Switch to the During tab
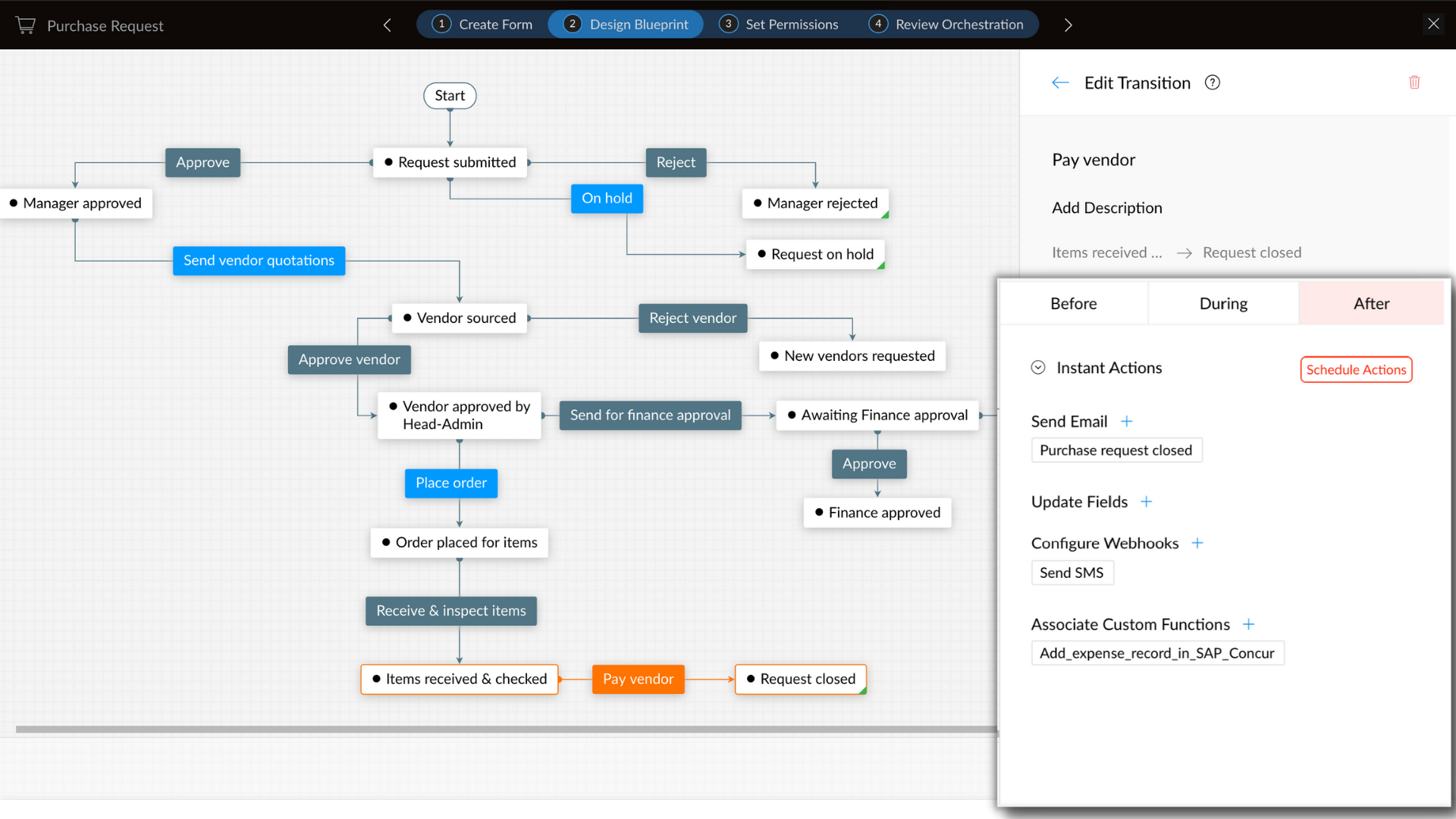 pyautogui.click(x=1223, y=303)
